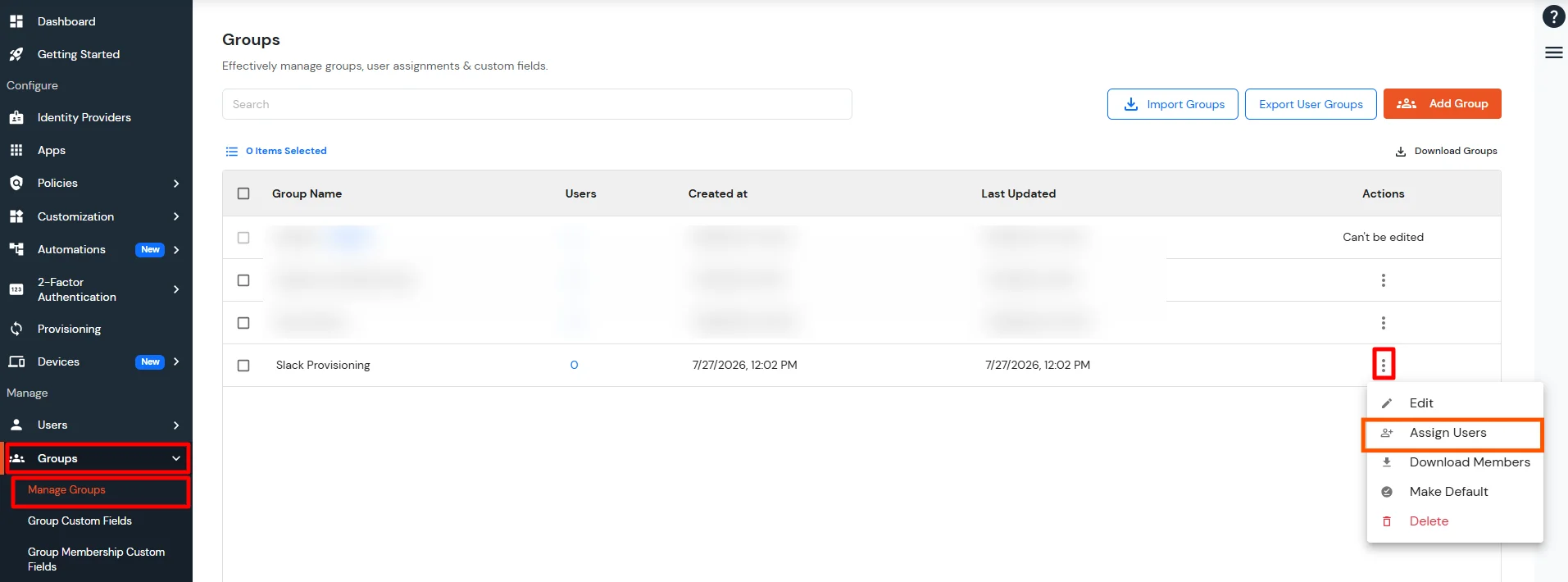The width and height of the screenshot is (1568, 582).
Task: Click the pencil icon beside Edit
Action: click(1387, 403)
